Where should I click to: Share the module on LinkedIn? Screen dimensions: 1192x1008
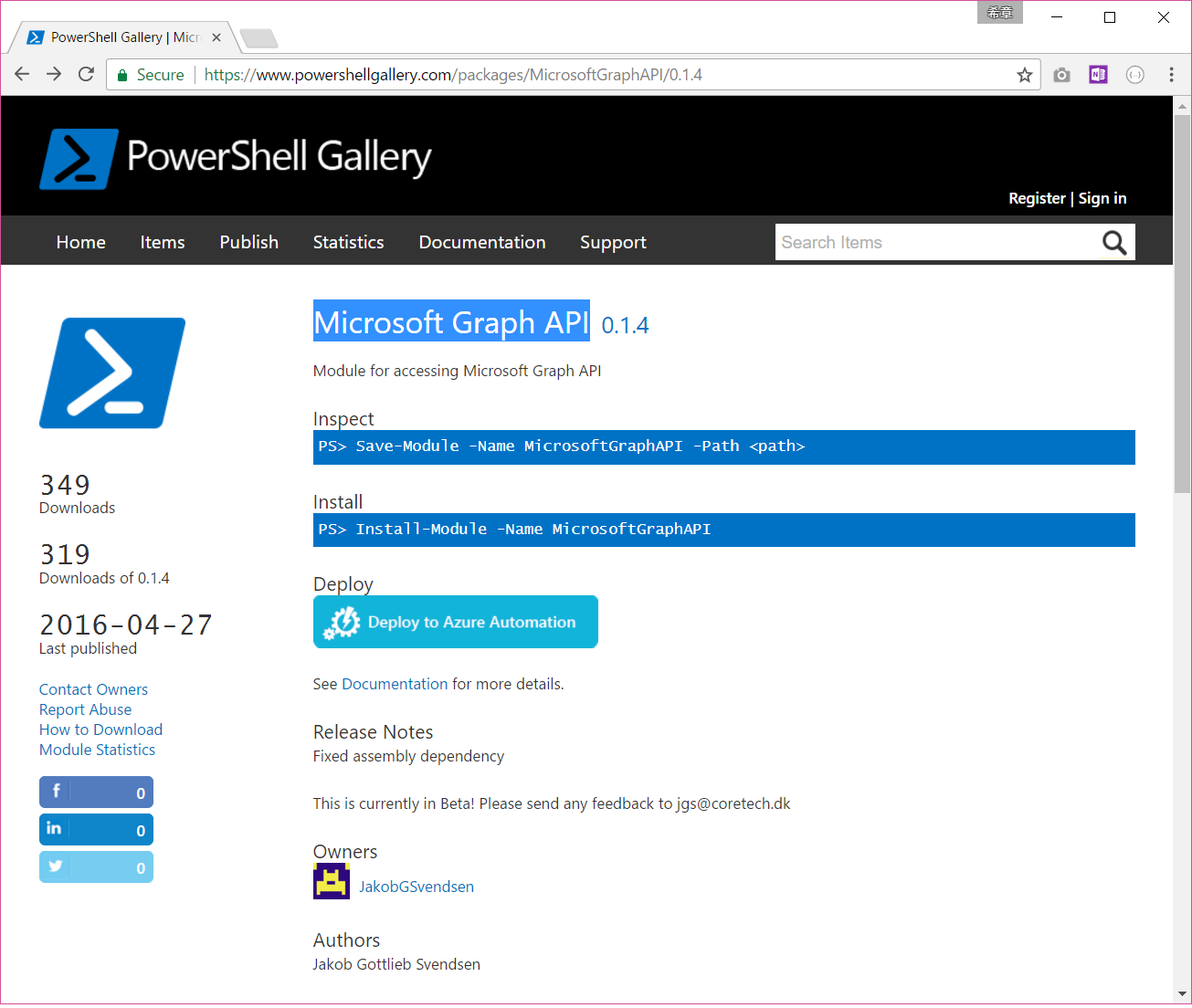point(96,829)
